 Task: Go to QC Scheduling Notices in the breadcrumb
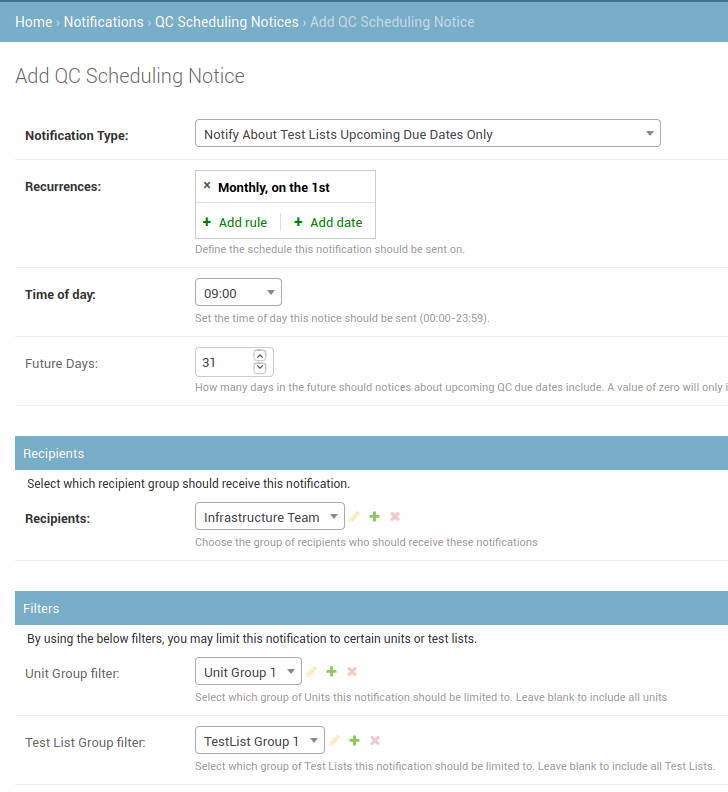coord(227,22)
